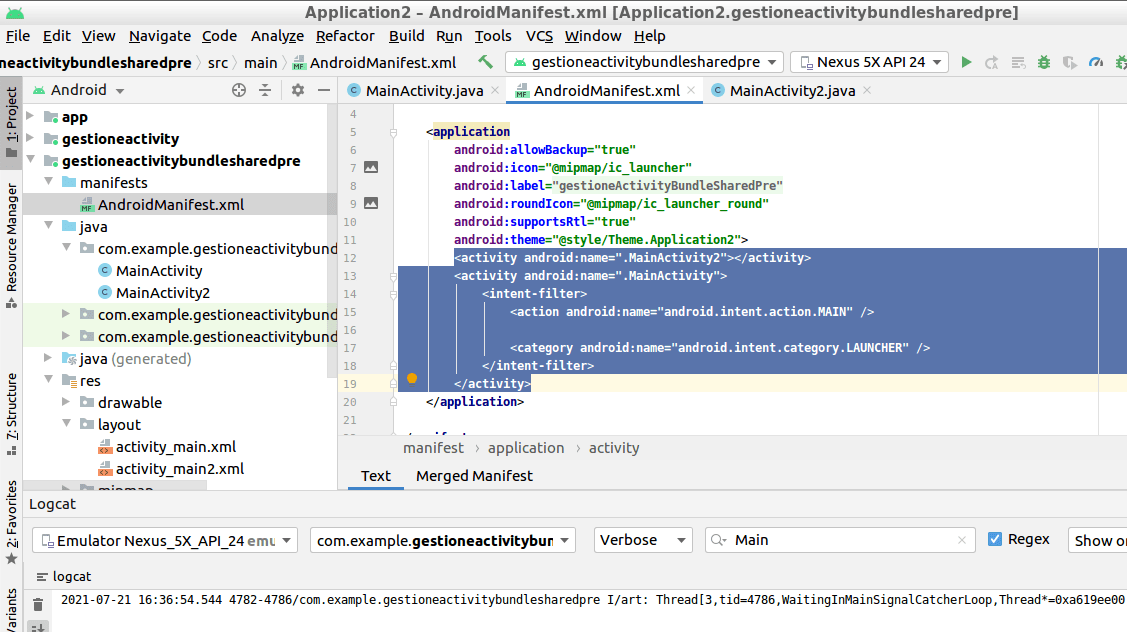Close the AndroidManifest.xml tab
The height and width of the screenshot is (632, 1127).
pyautogui.click(x=691, y=91)
